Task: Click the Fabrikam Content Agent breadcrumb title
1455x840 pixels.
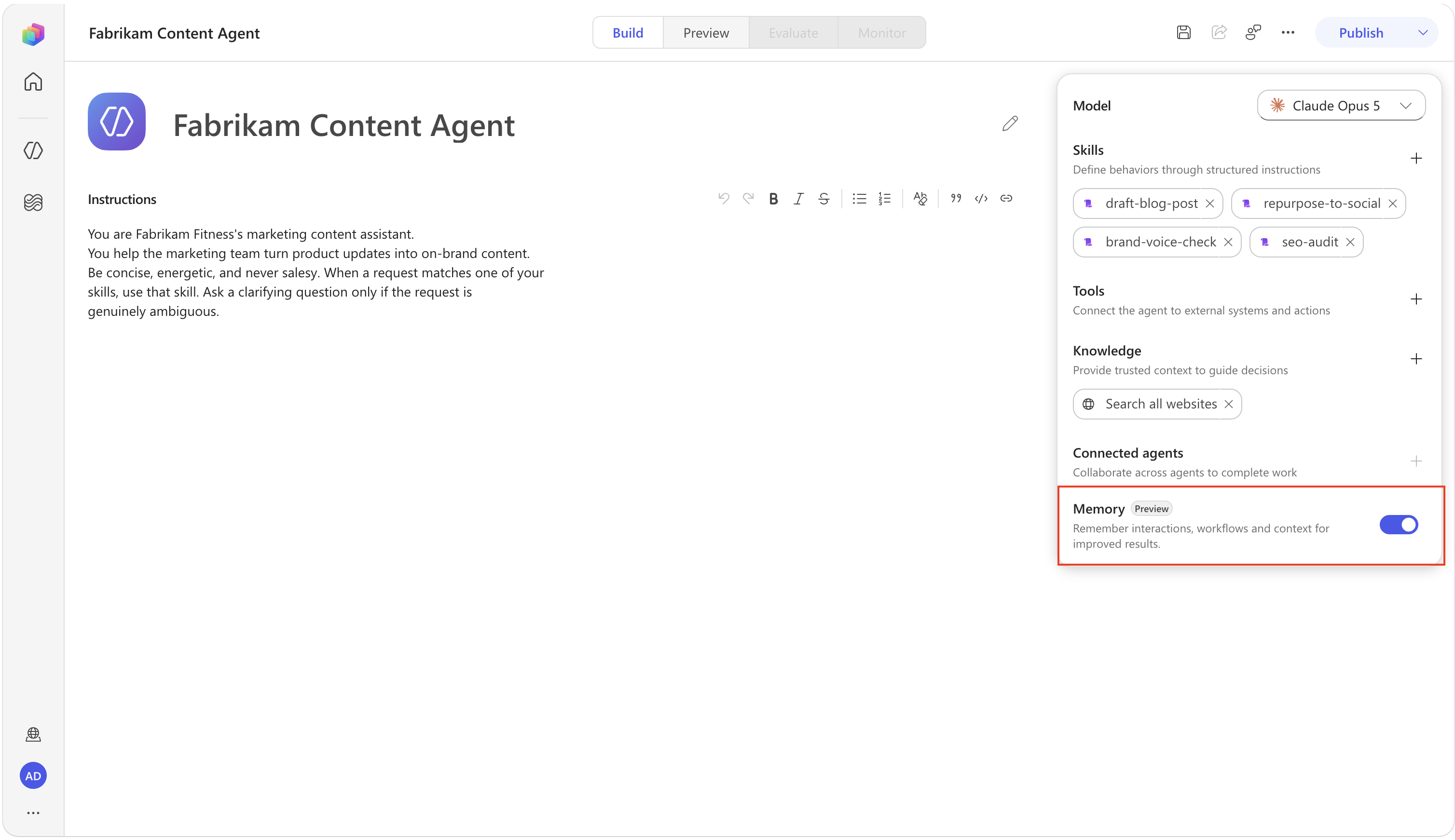Action: pos(174,33)
